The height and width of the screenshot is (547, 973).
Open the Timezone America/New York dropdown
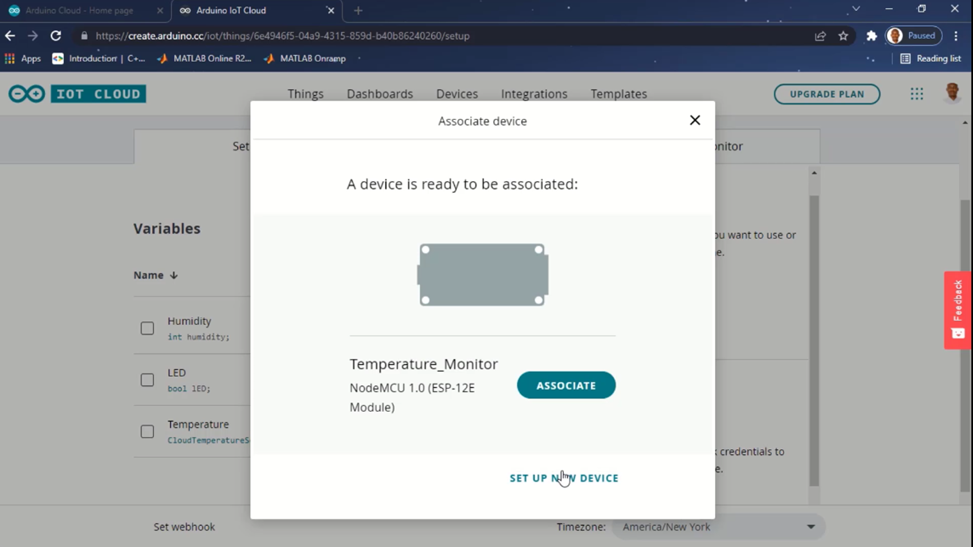click(718, 527)
